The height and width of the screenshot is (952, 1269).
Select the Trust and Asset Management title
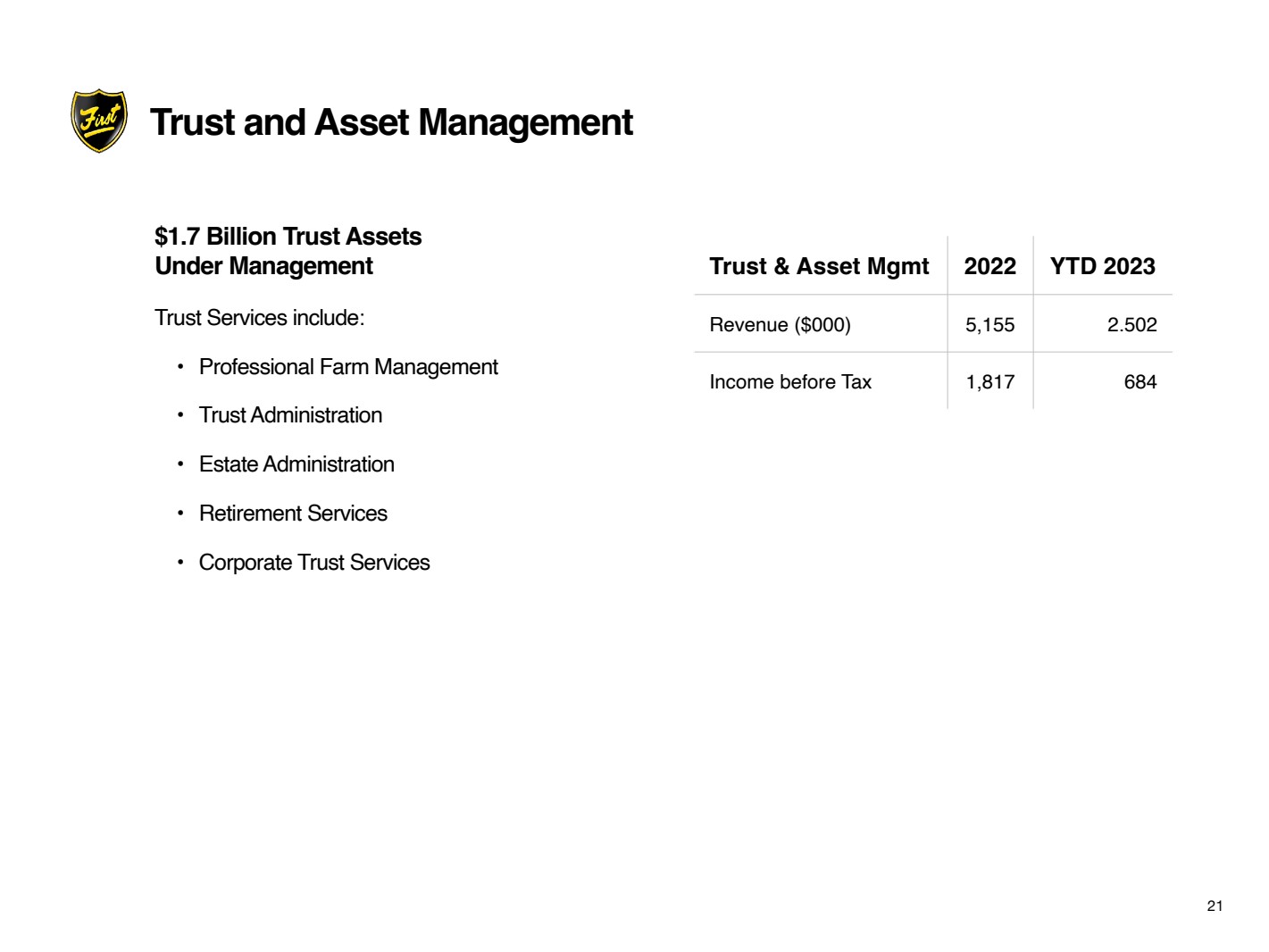(391, 122)
